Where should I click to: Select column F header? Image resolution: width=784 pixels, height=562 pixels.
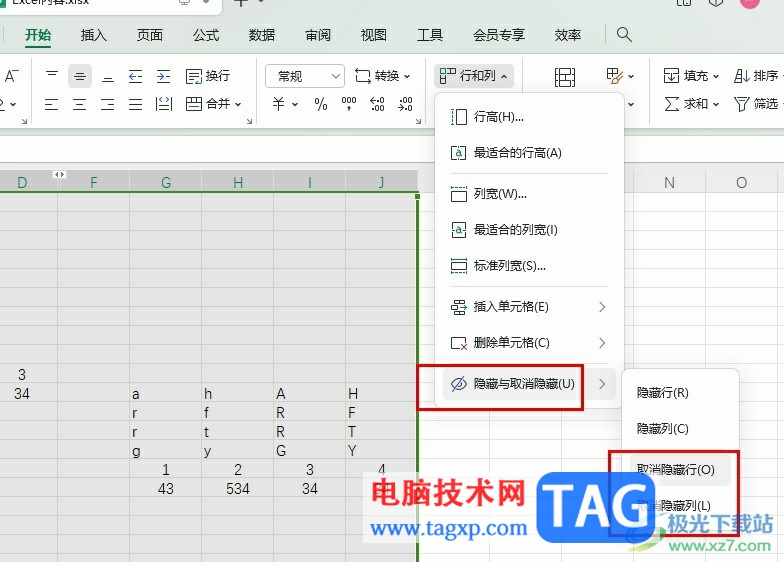coord(94,182)
